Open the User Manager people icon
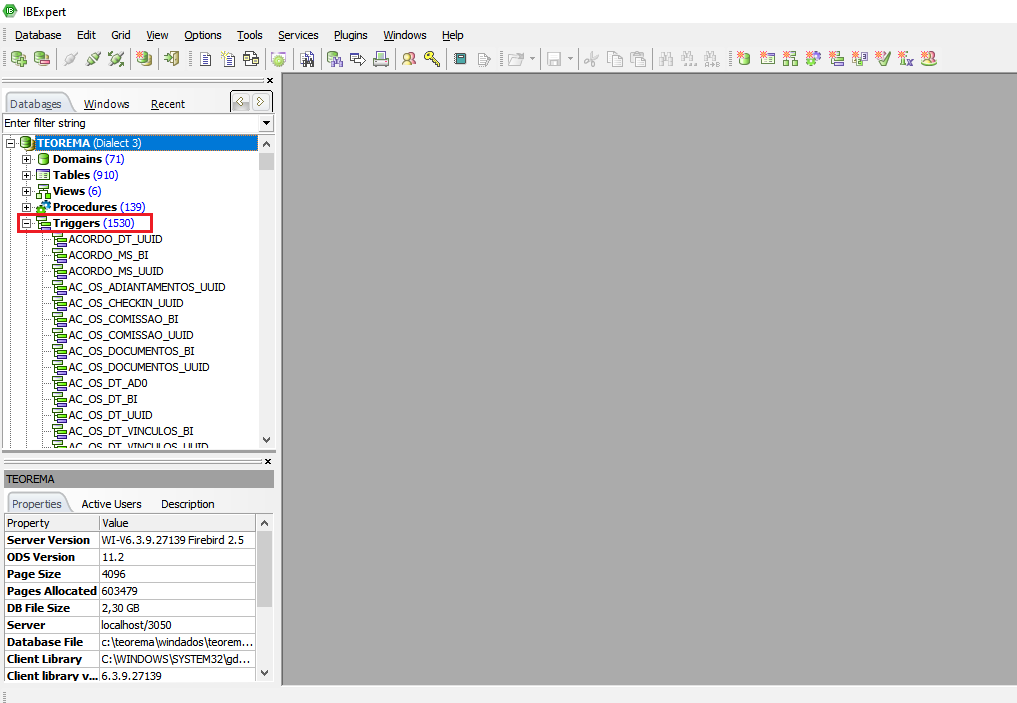 (x=409, y=59)
